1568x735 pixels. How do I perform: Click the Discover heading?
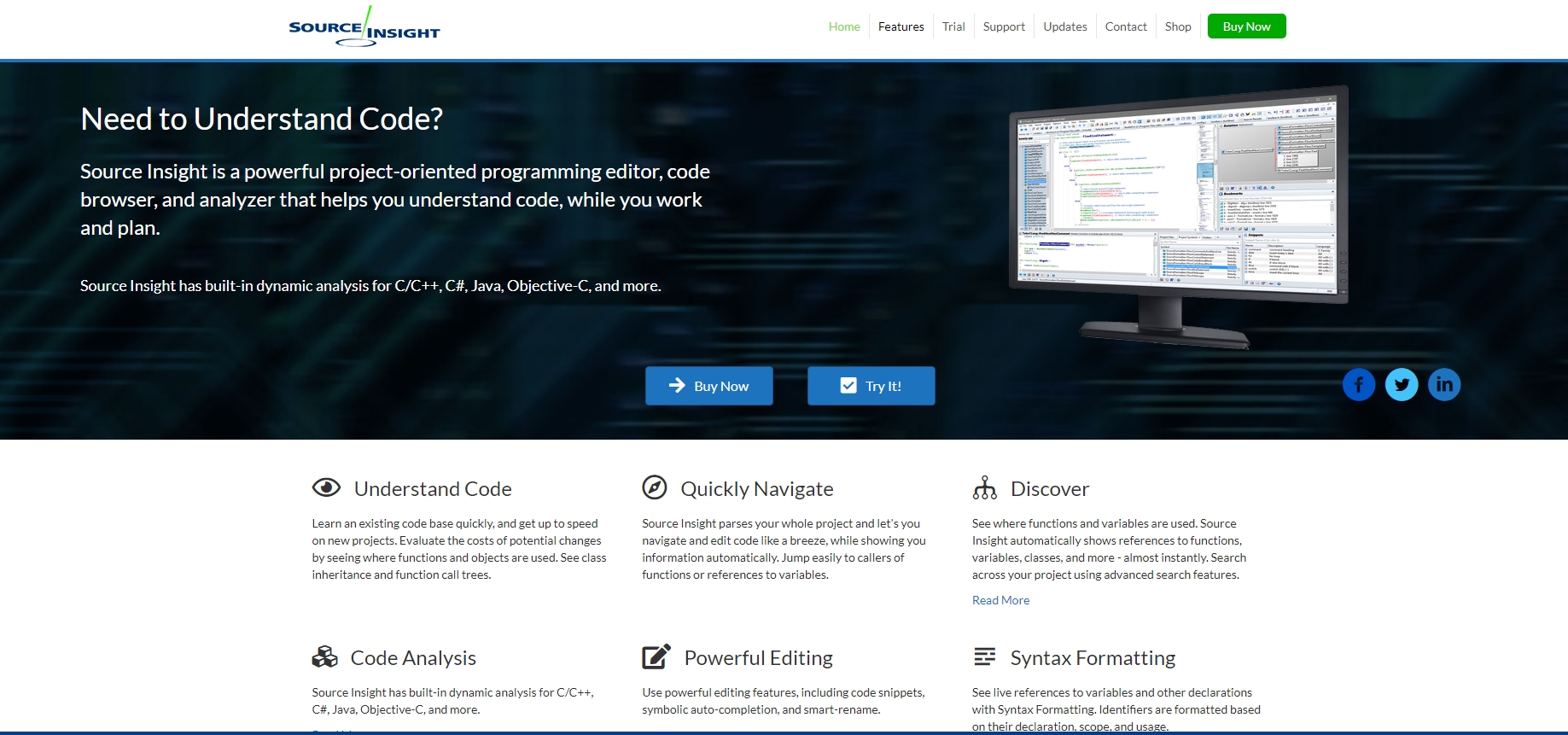(1050, 489)
